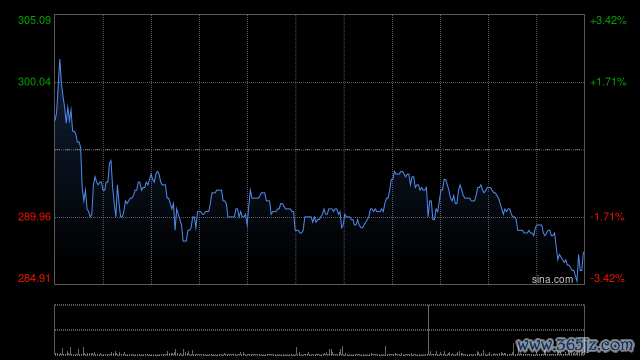Click the final closing point of price line
This screenshot has height=360, width=640.
[x=584, y=253]
